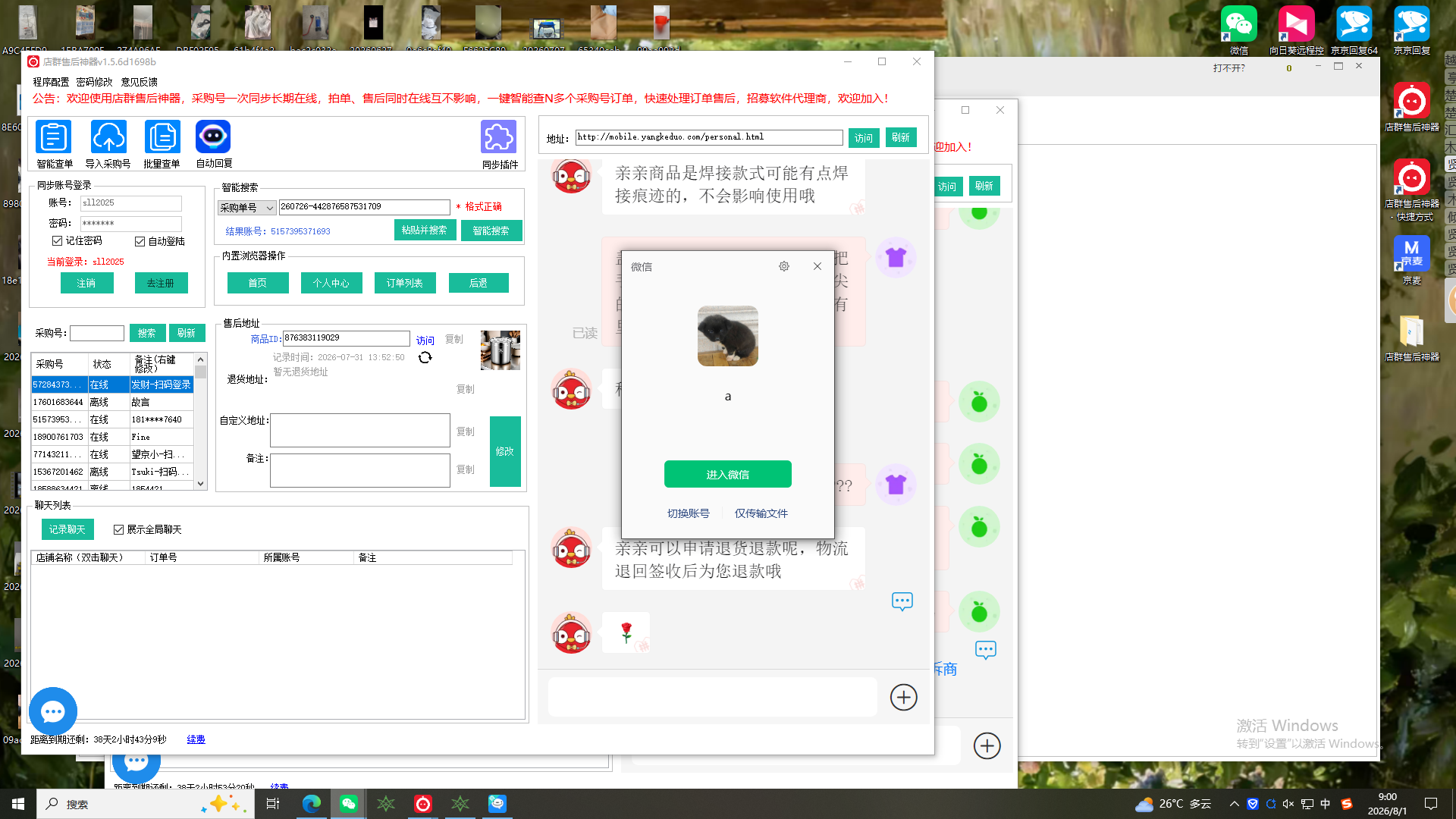Click the 去注册 button
Viewport: 1456px width, 819px height.
click(x=161, y=283)
